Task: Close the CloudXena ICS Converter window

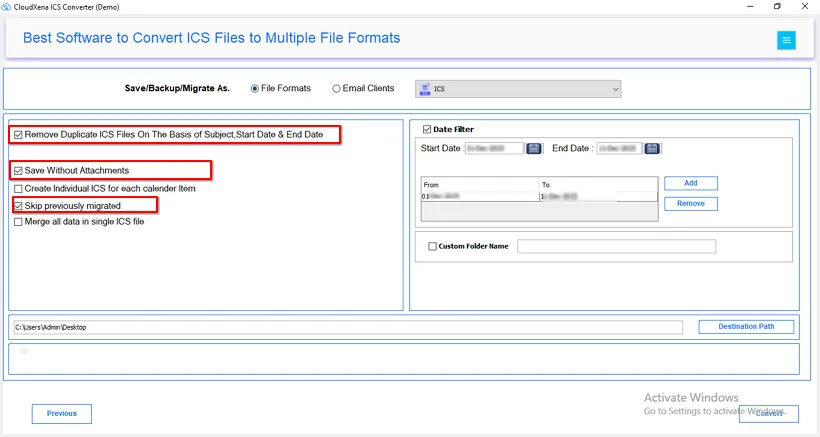Action: pos(805,7)
